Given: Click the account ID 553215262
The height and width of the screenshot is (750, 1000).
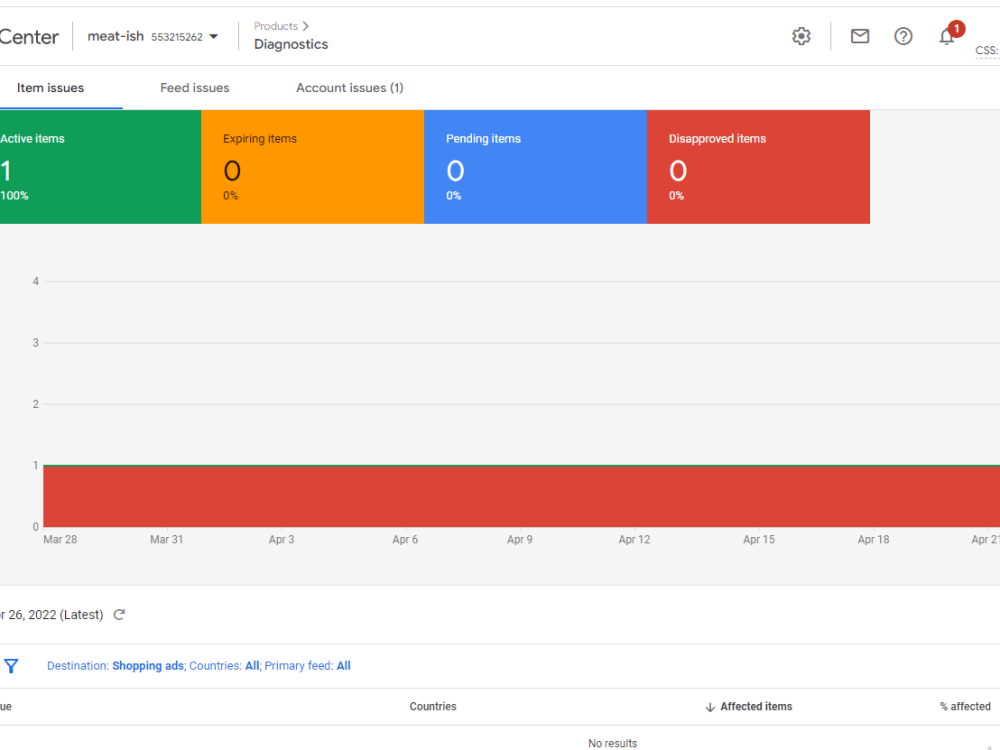Looking at the screenshot, I should 177,37.
